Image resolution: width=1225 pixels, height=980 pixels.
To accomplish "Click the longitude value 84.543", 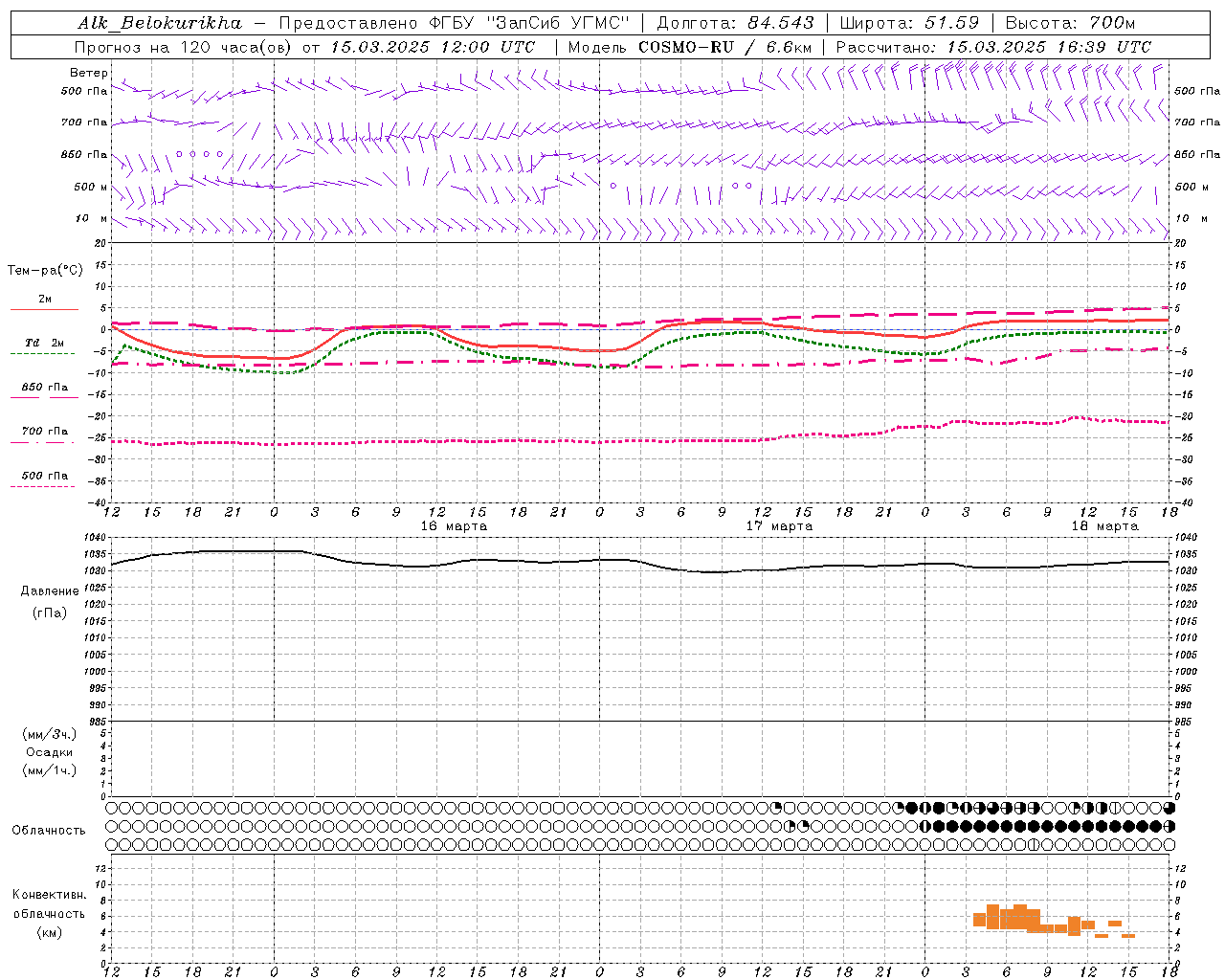I will (780, 23).
